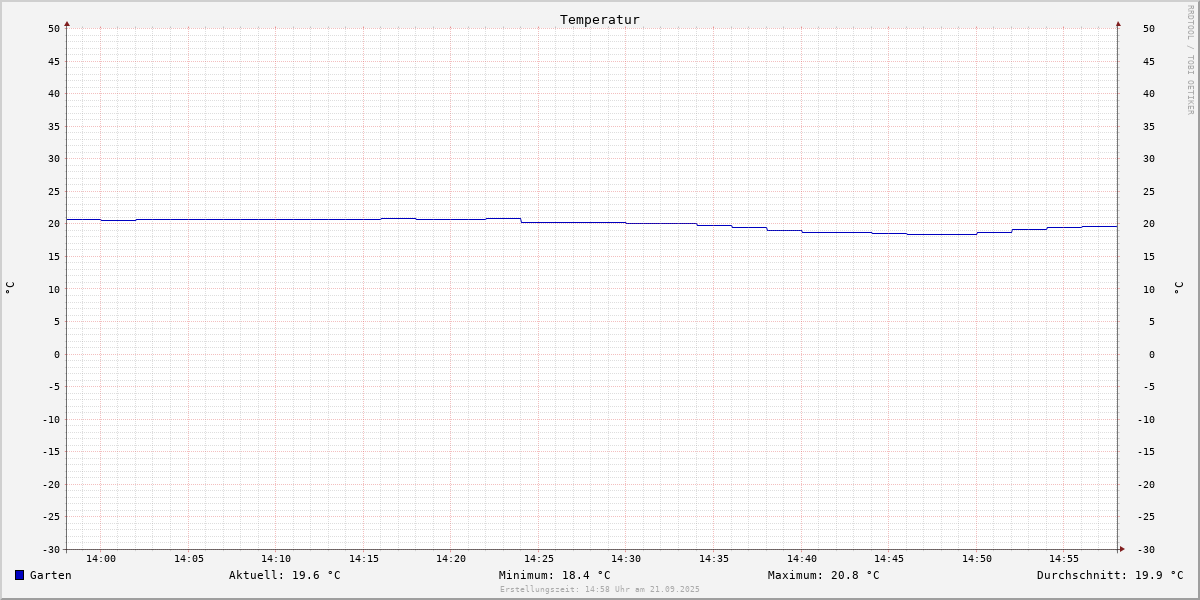The width and height of the screenshot is (1200, 600).
Task: Click the -25 label on the right axis
Action: [1146, 516]
